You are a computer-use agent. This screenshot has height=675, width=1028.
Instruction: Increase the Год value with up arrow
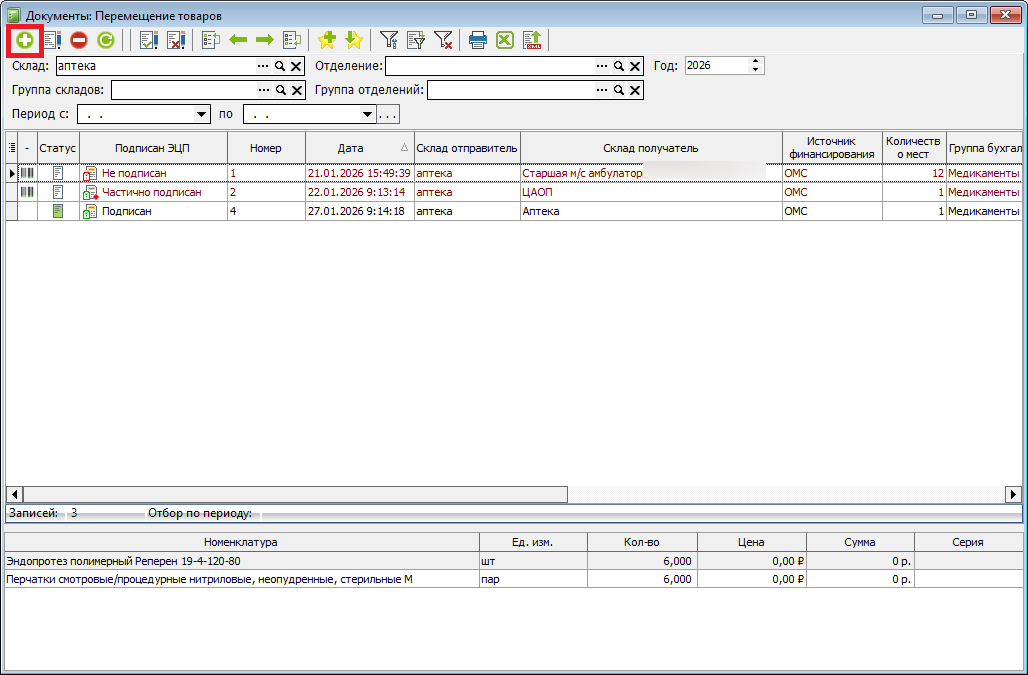coord(756,61)
